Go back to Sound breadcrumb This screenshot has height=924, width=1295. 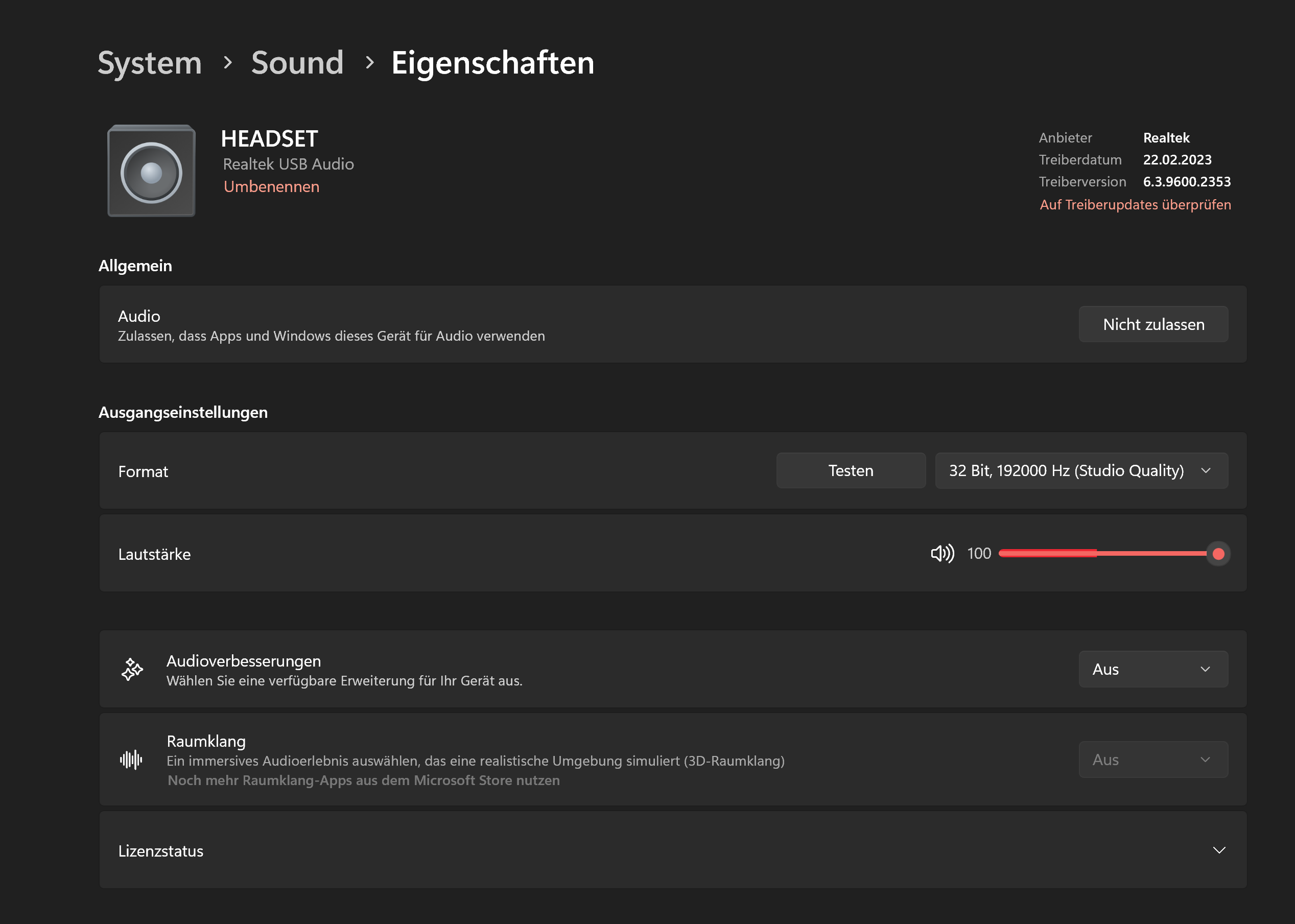(297, 63)
